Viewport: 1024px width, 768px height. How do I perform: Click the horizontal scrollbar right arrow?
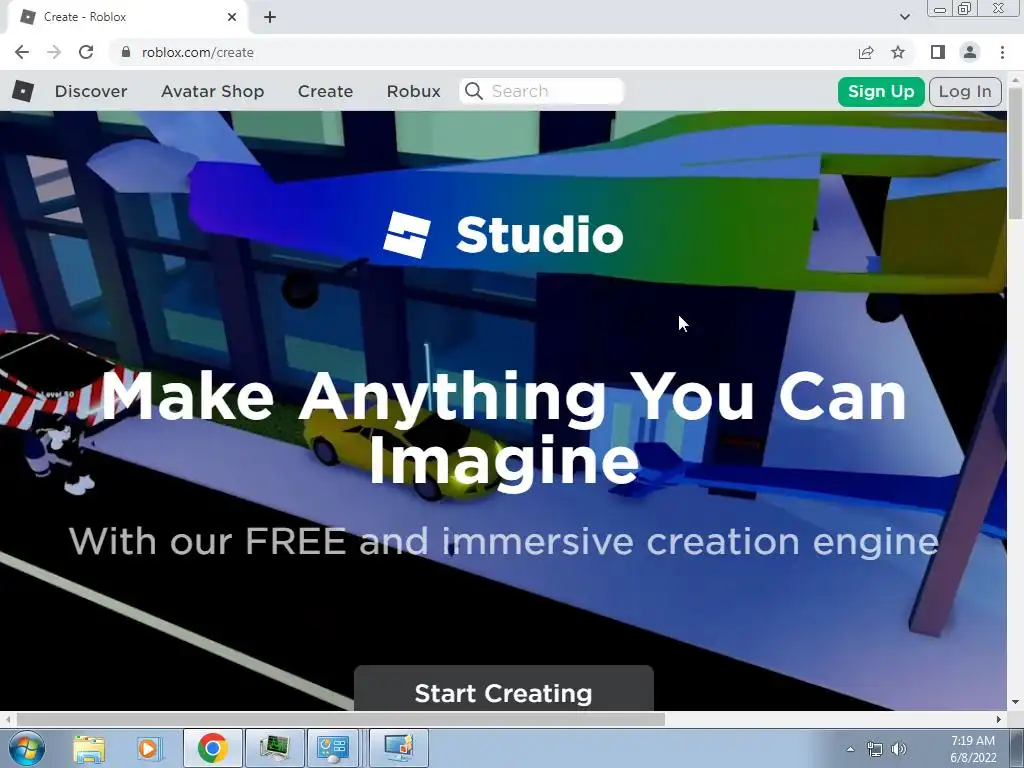[999, 719]
